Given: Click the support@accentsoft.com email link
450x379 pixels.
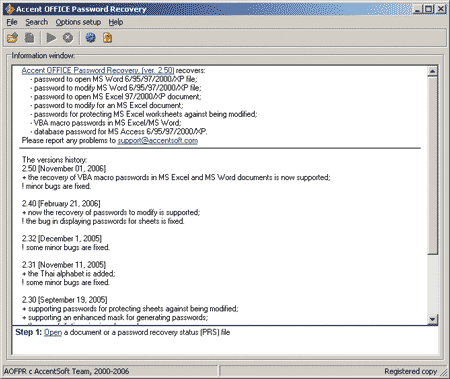Looking at the screenshot, I should pyautogui.click(x=158, y=140).
